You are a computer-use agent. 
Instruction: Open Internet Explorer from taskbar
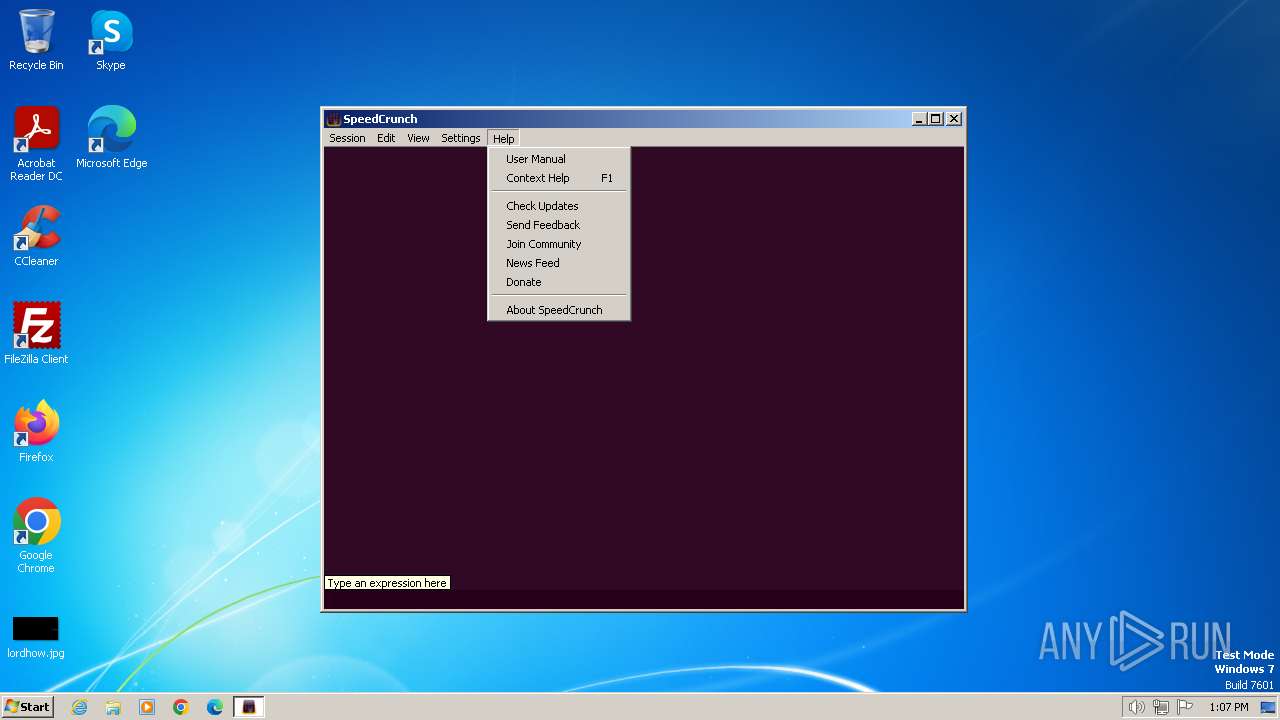click(x=79, y=707)
